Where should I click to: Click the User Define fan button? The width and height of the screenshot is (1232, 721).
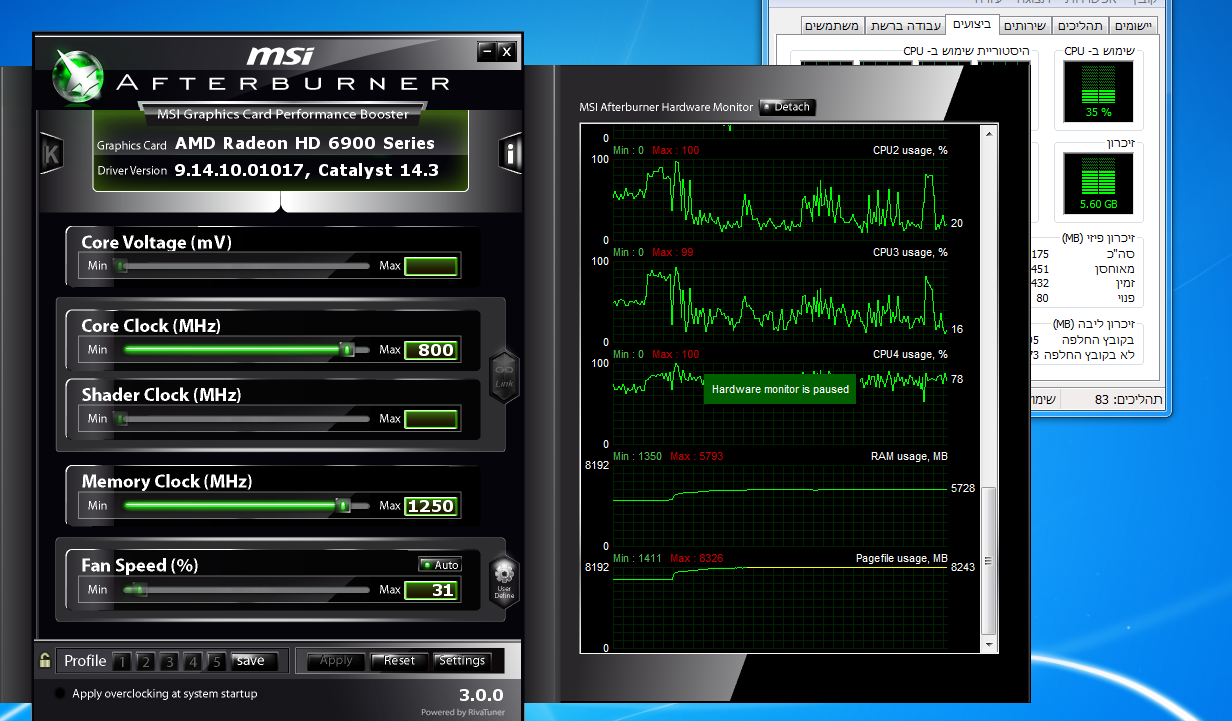coord(504,583)
